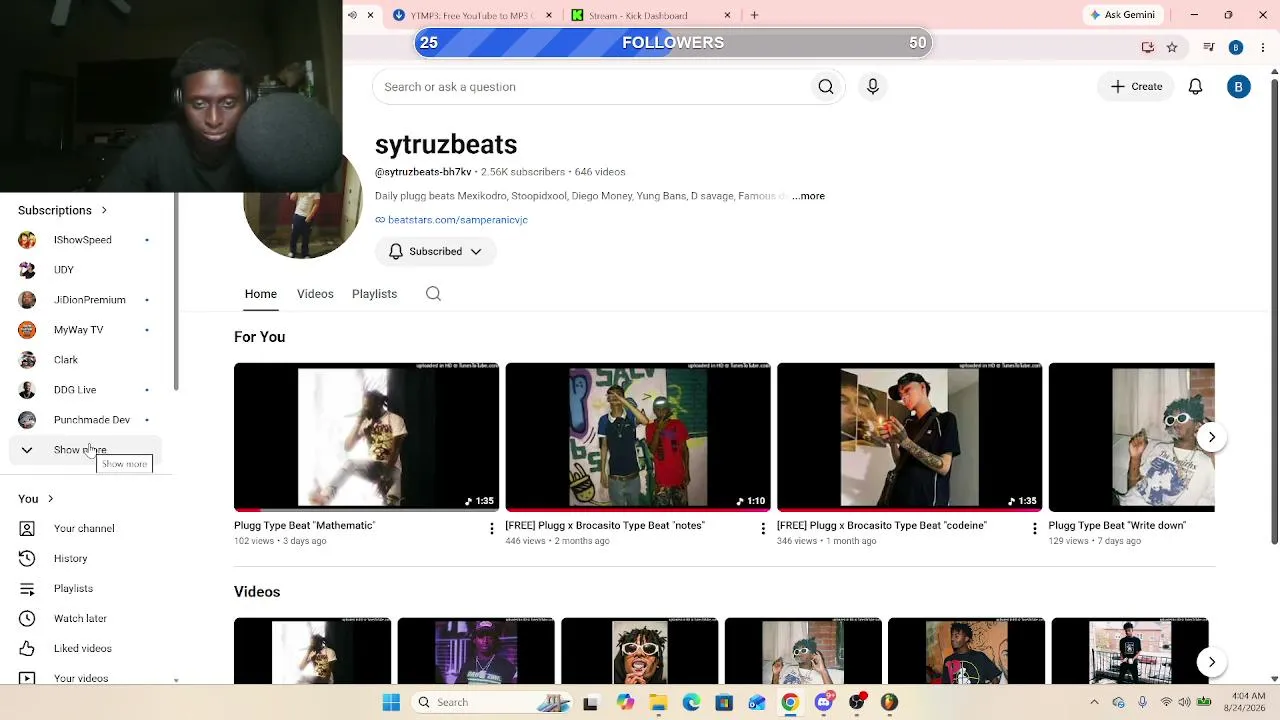Open the Subscriptions section chevron

104,210
